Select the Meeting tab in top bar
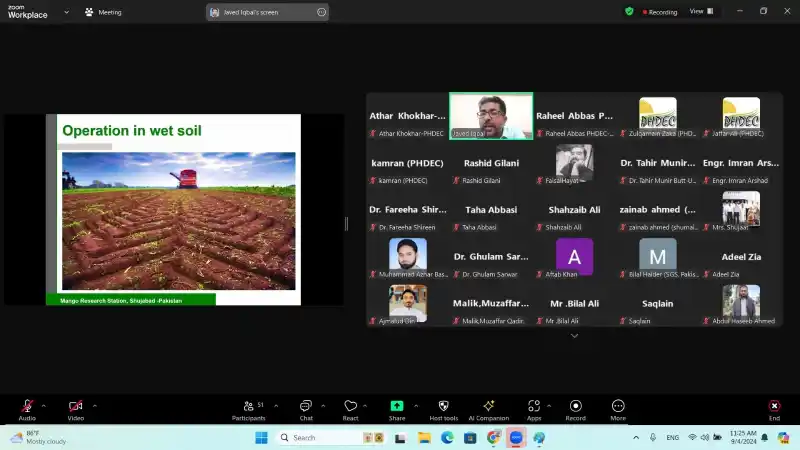Screen dimensions: 800x450 tap(103, 12)
